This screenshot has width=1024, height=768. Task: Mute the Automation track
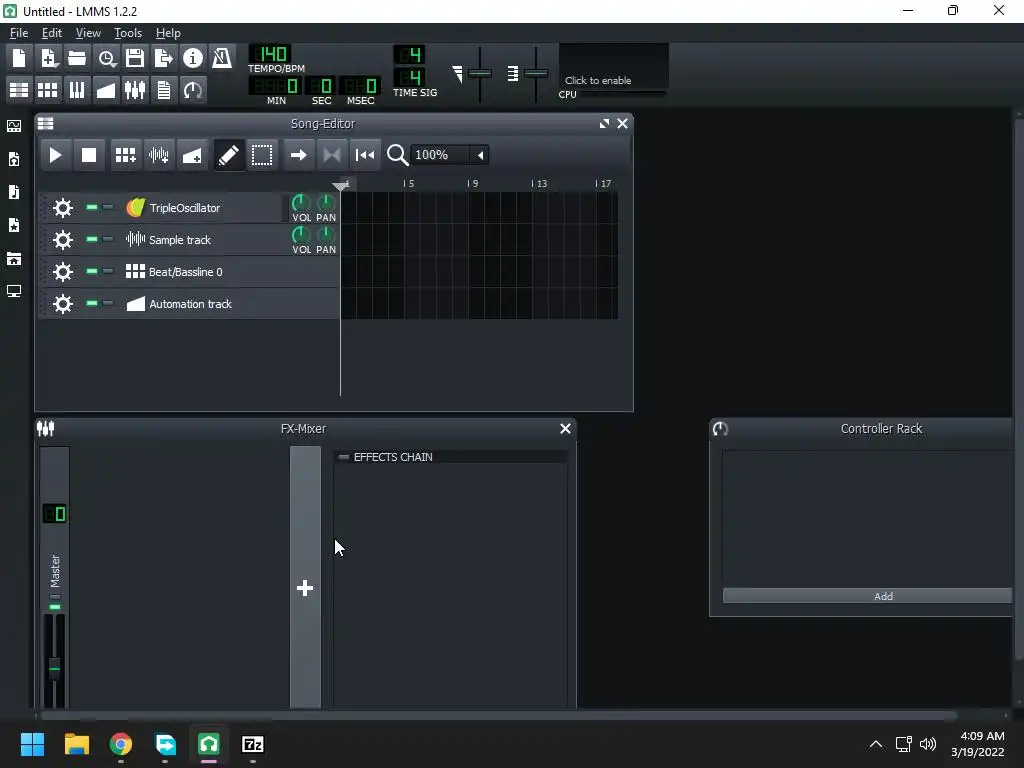(92, 304)
